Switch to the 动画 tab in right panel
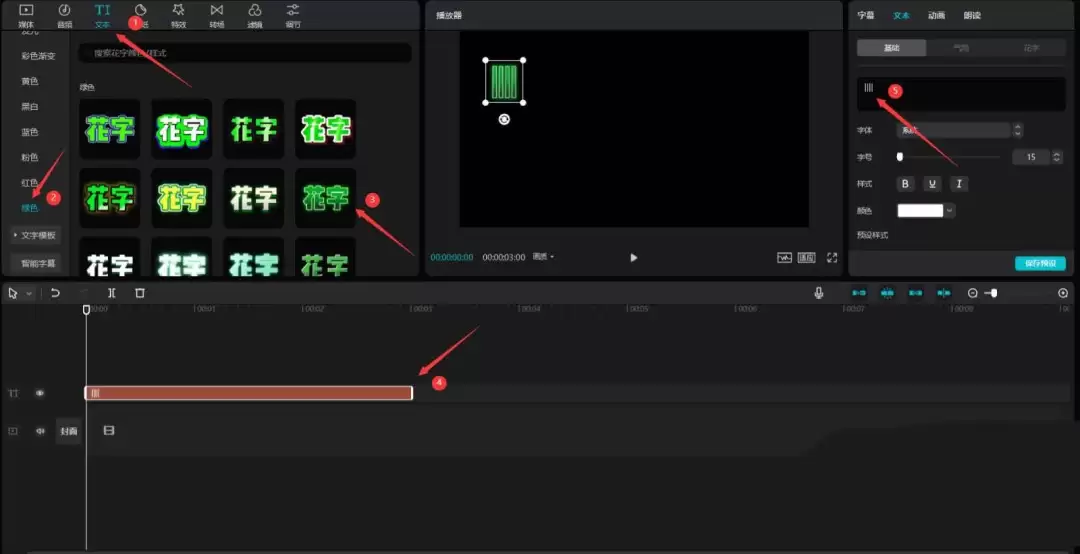Viewport: 1080px width, 554px height. (x=936, y=15)
